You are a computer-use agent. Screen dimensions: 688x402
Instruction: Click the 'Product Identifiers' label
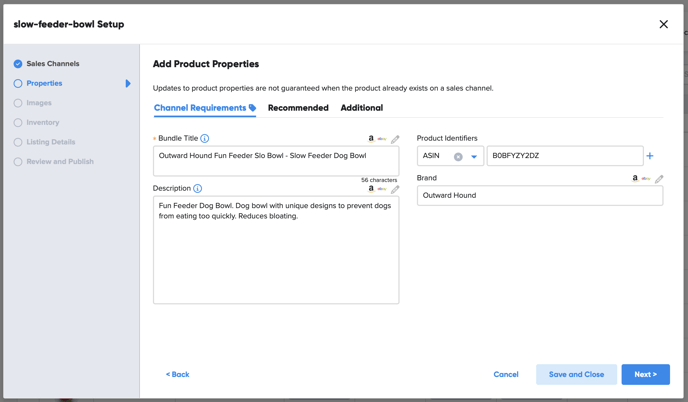tap(447, 138)
